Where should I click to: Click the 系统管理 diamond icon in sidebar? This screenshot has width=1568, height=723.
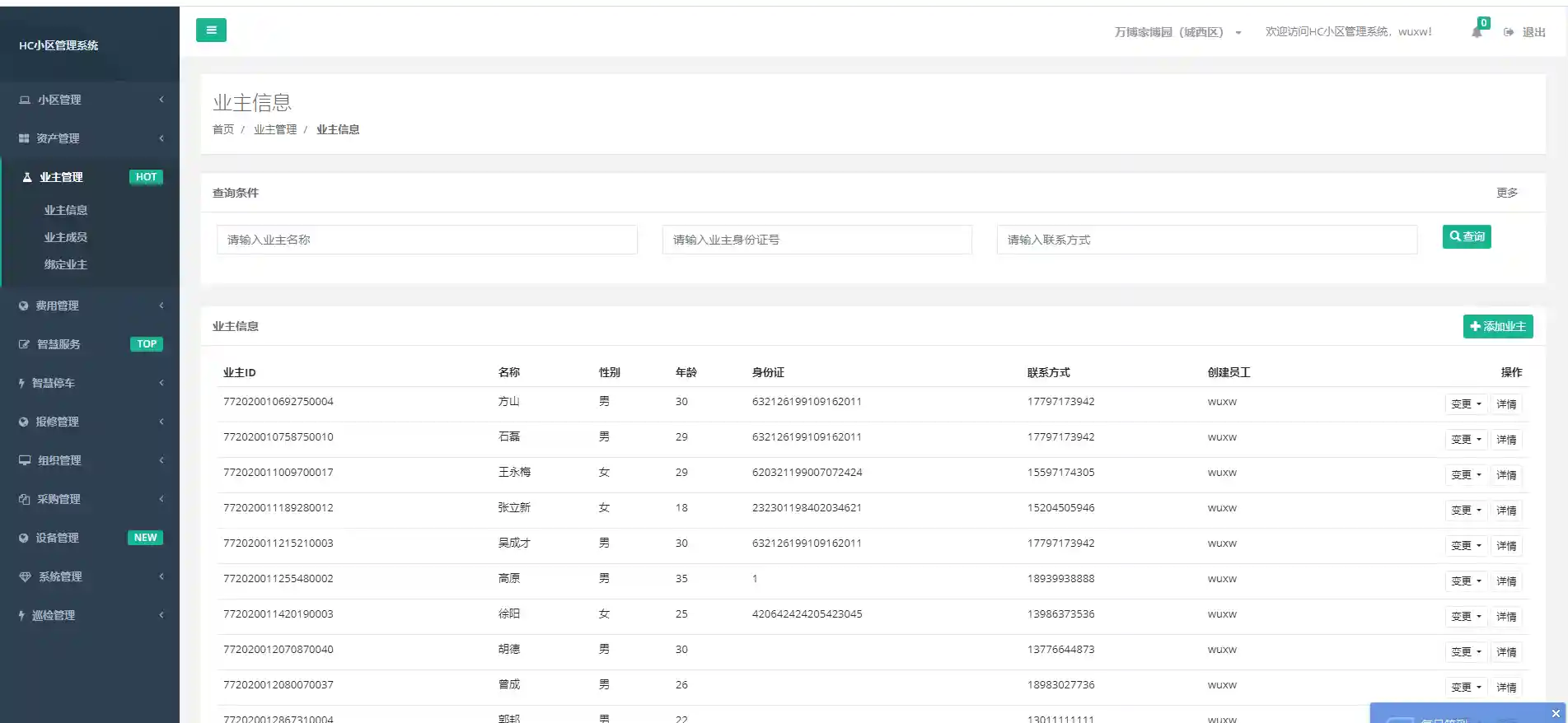tap(25, 576)
